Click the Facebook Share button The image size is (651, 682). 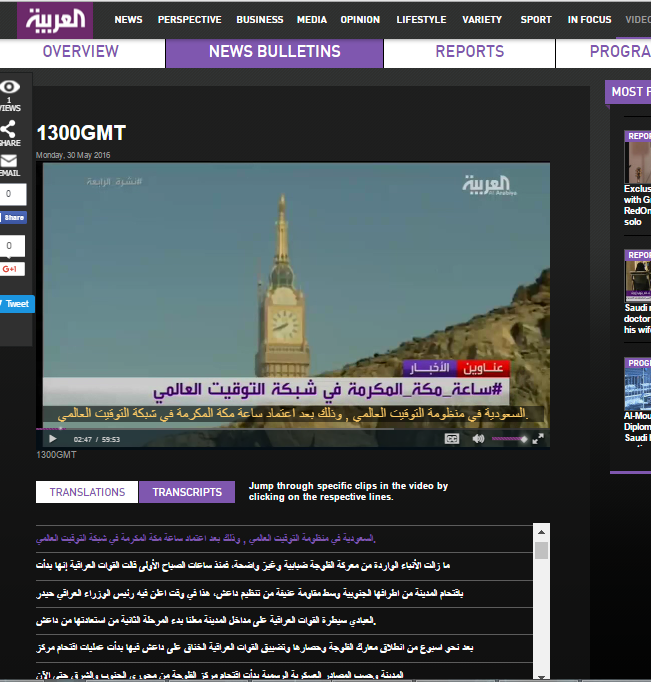pyautogui.click(x=13, y=217)
